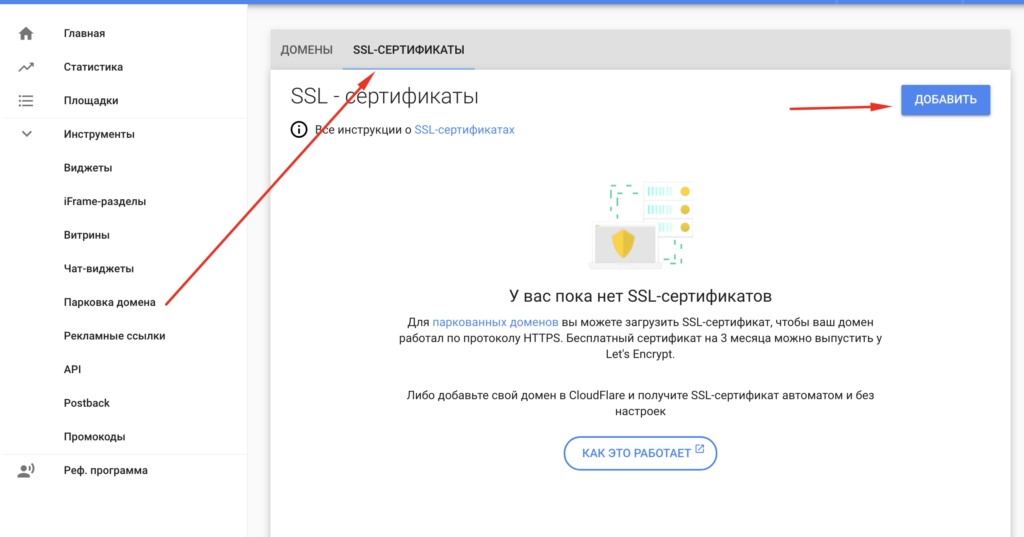1024x537 pixels.
Task: Open Реф. программа menu item
Action: pos(106,470)
